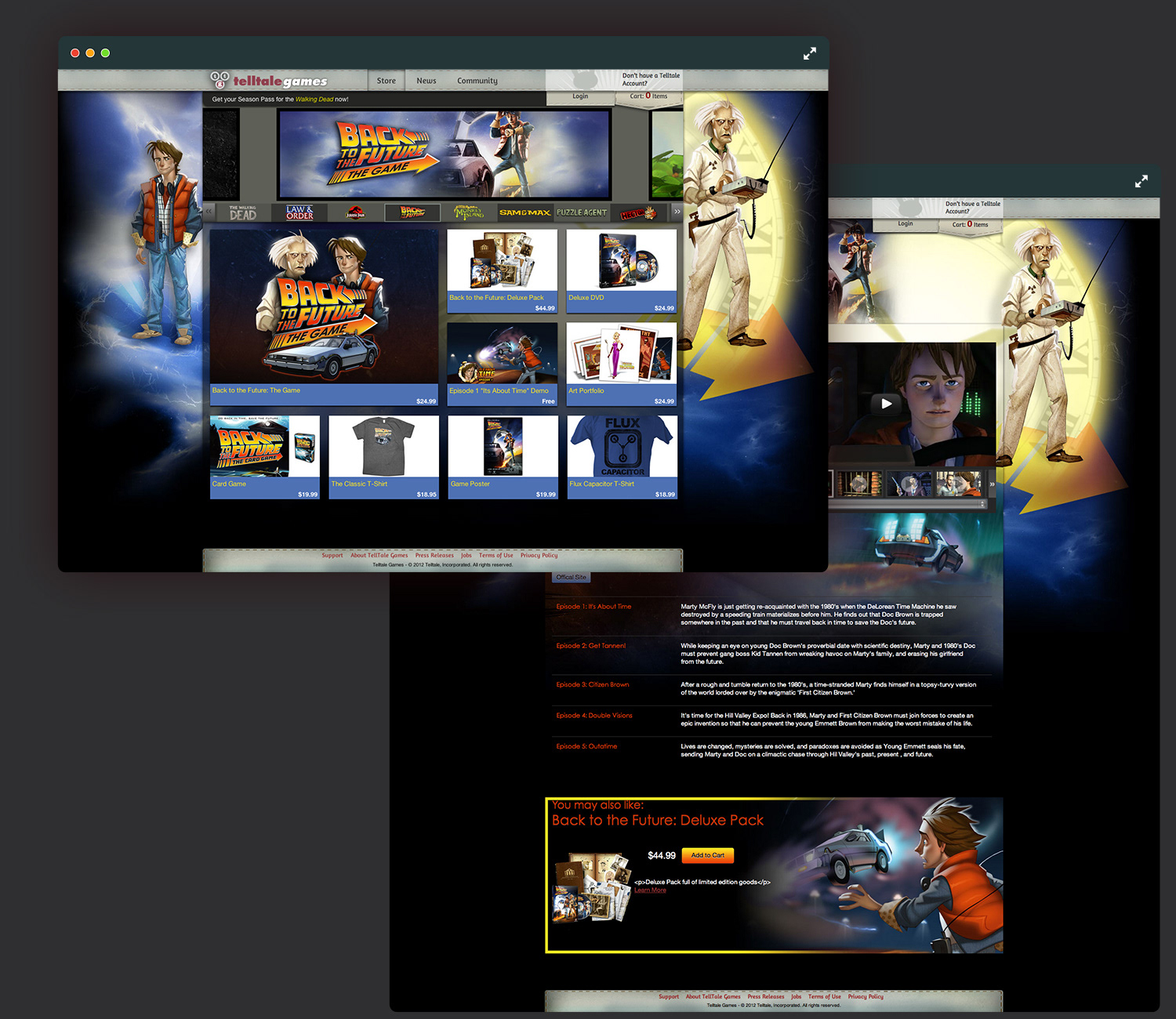Click the Official Site button
Image resolution: width=1176 pixels, height=1019 pixels.
coord(571,578)
